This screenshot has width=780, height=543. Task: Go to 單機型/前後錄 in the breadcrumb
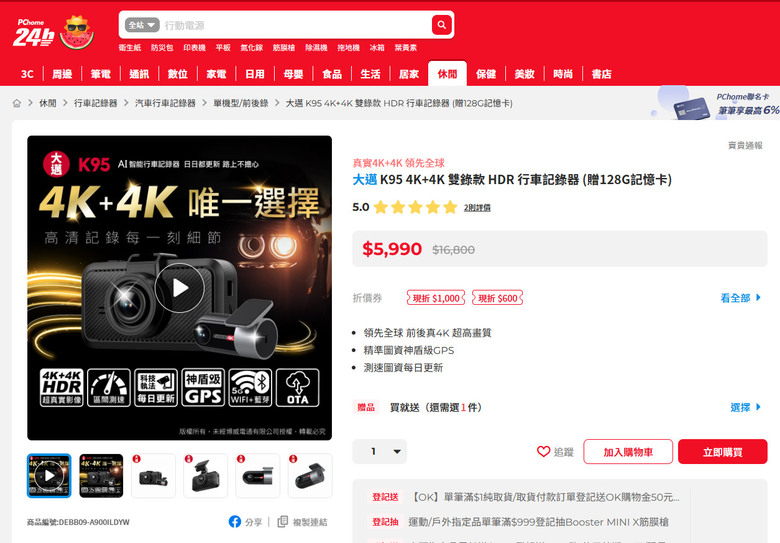(x=241, y=103)
